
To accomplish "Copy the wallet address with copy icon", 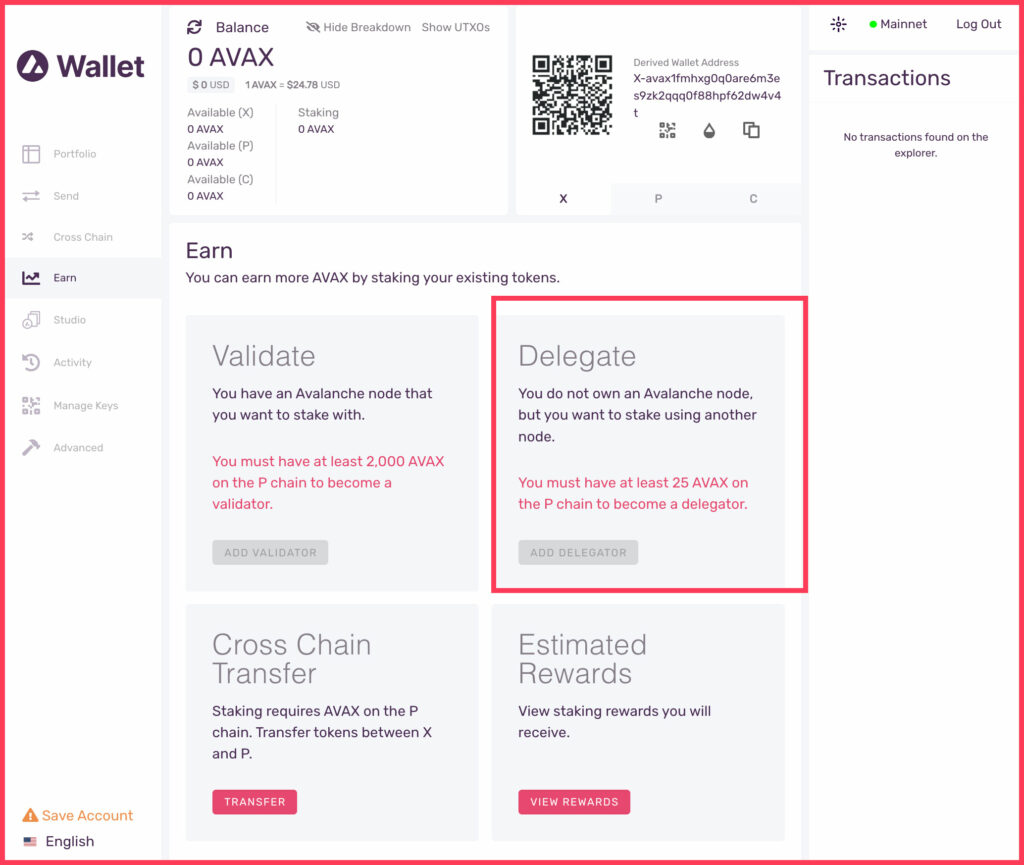I will 751,130.
